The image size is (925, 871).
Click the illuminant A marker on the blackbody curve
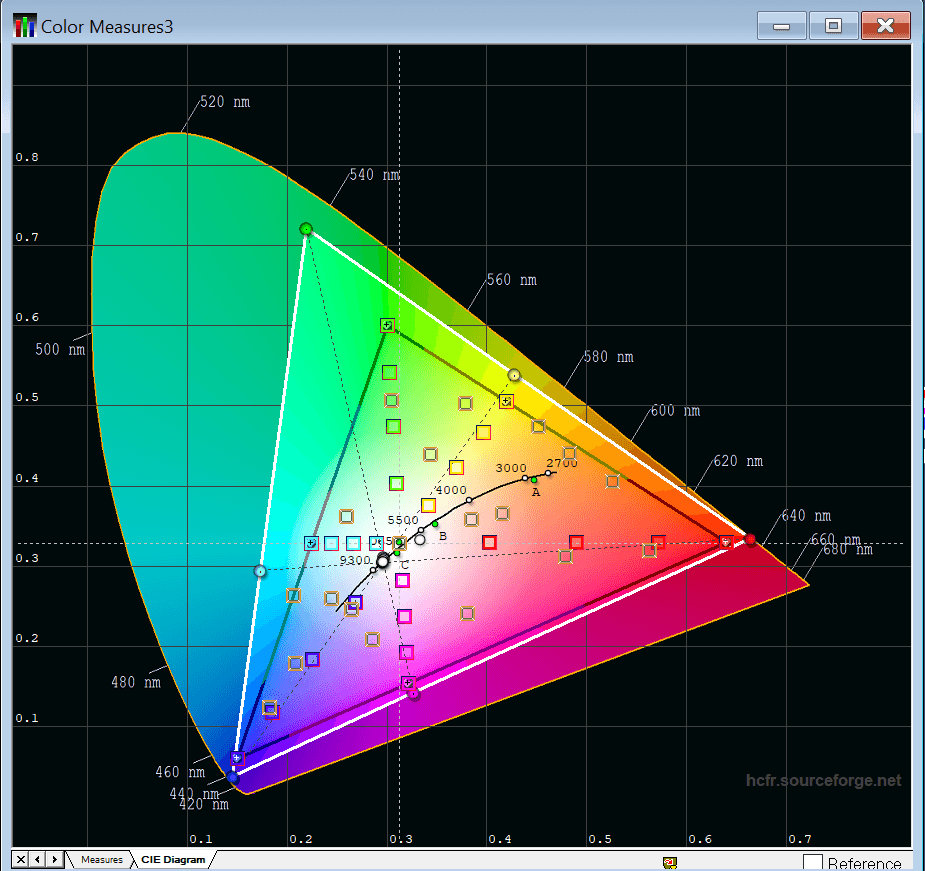(x=534, y=480)
